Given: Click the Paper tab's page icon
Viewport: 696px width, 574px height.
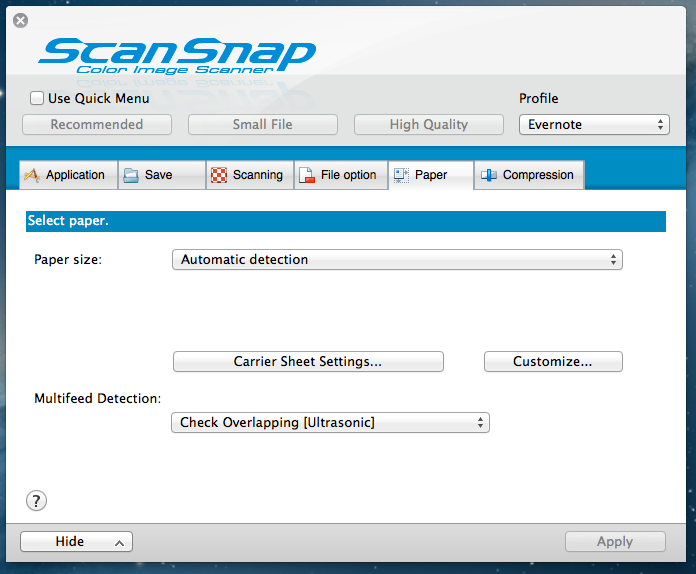Looking at the screenshot, I should (401, 175).
